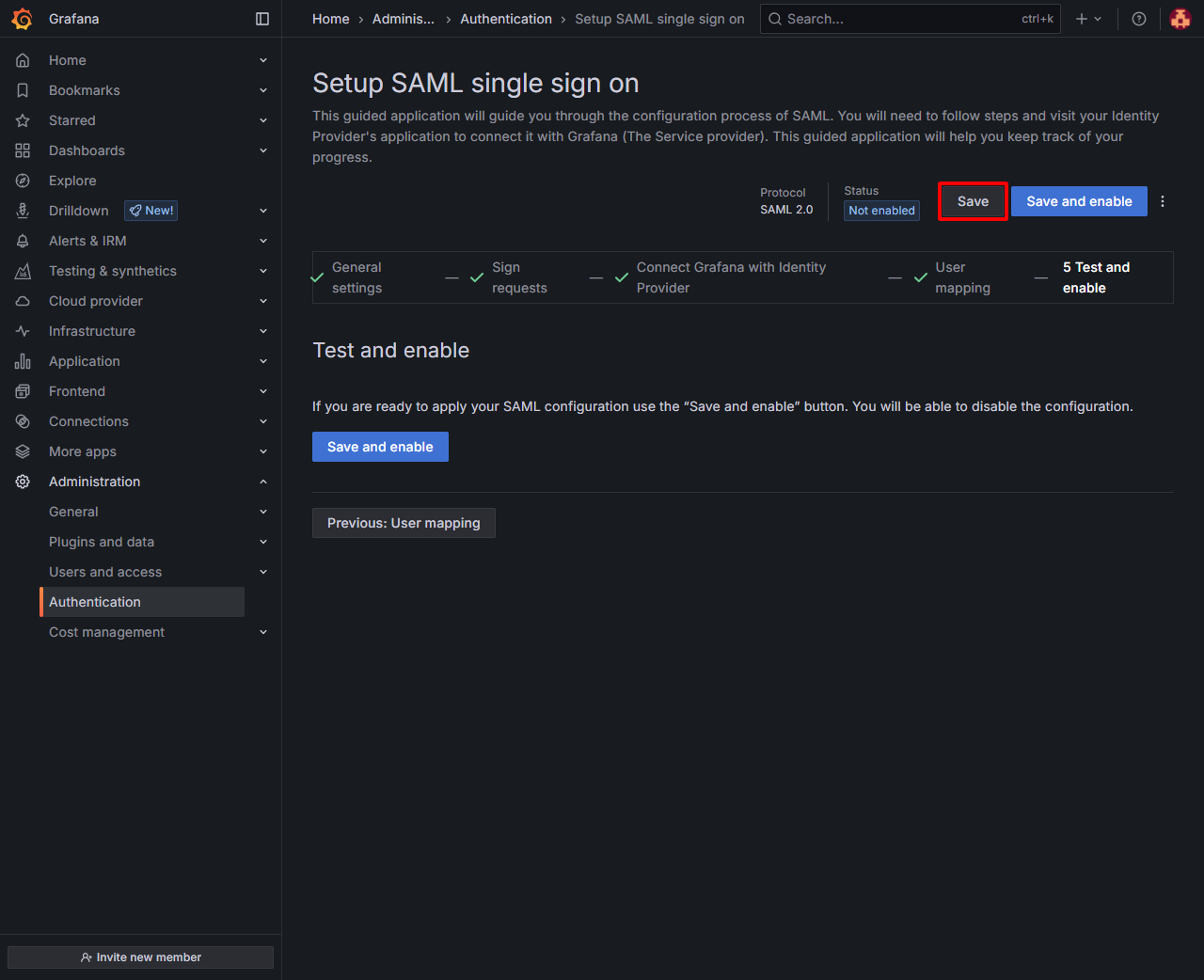Click the Dashboards grid icon
Image resolution: width=1204 pixels, height=980 pixels.
tap(23, 150)
